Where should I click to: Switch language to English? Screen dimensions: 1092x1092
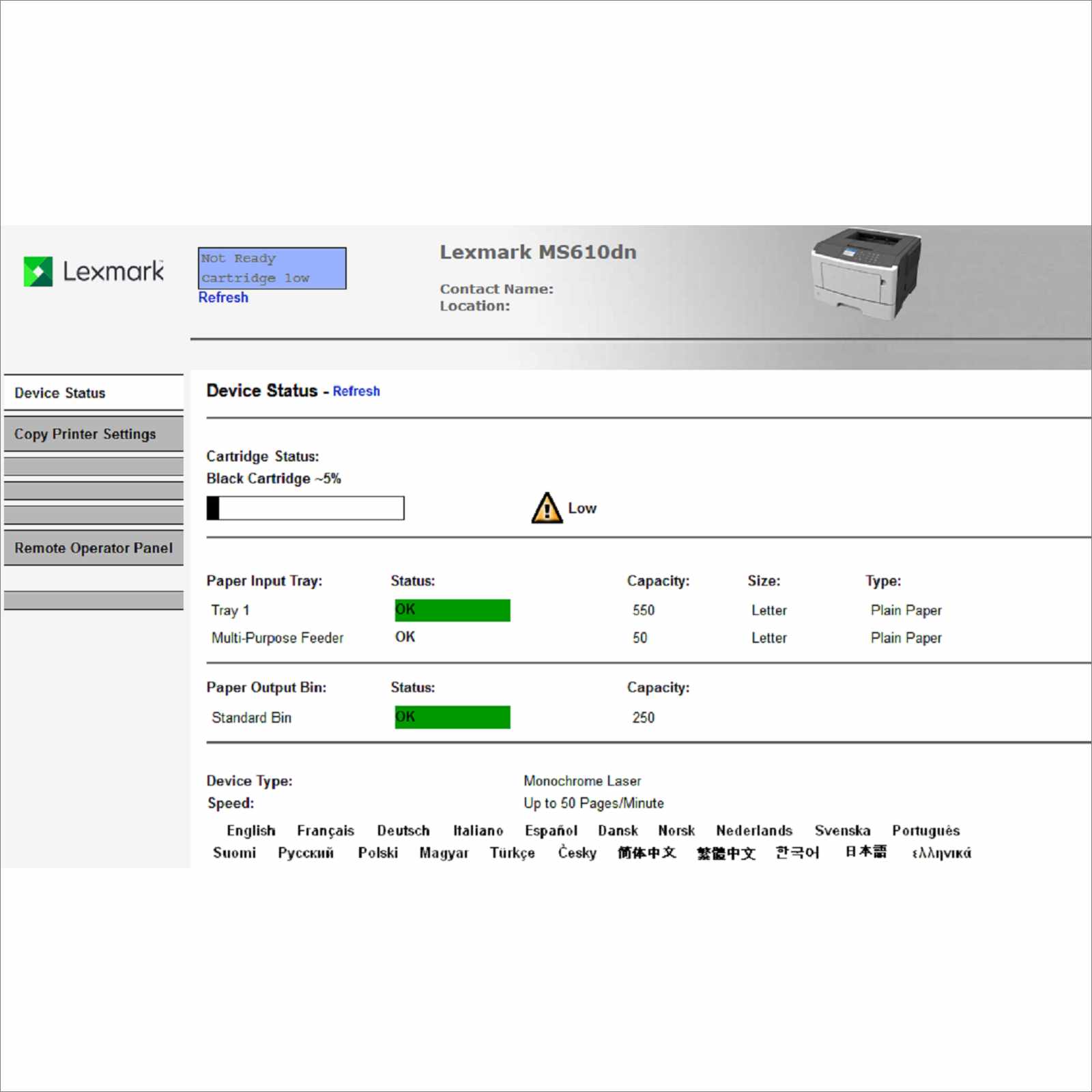[251, 831]
